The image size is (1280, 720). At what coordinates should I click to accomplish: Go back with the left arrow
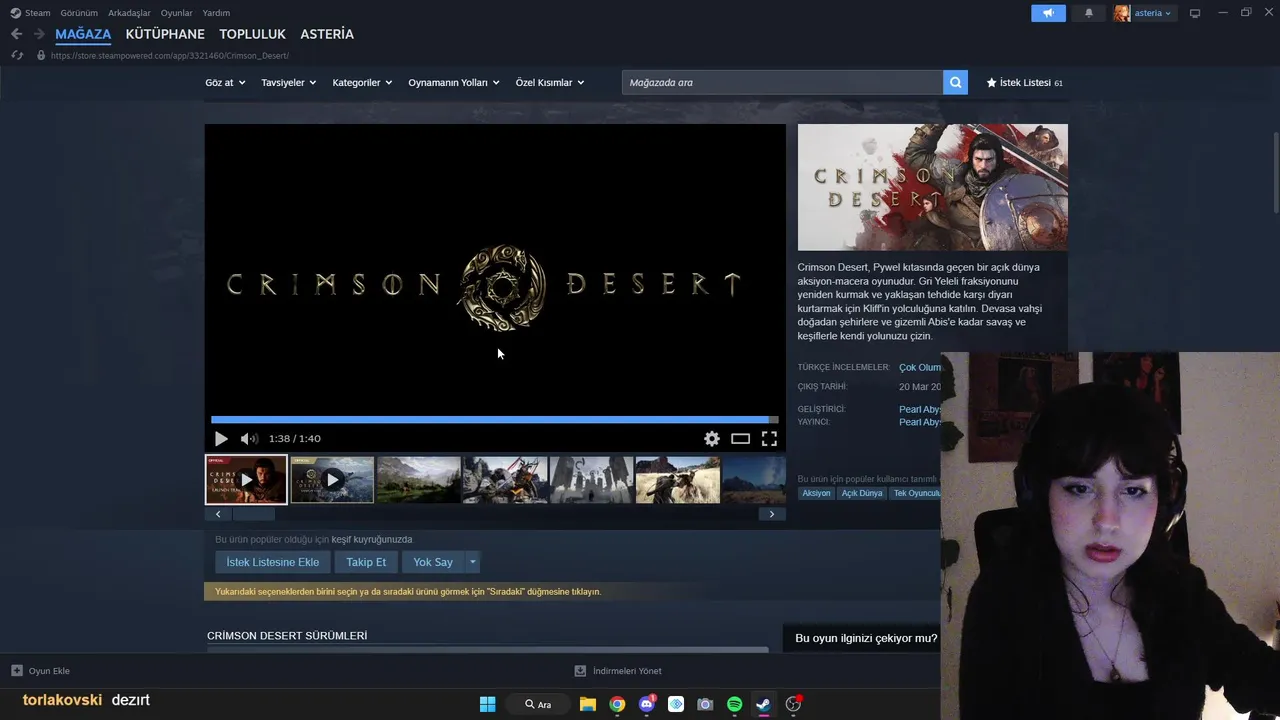(16, 34)
